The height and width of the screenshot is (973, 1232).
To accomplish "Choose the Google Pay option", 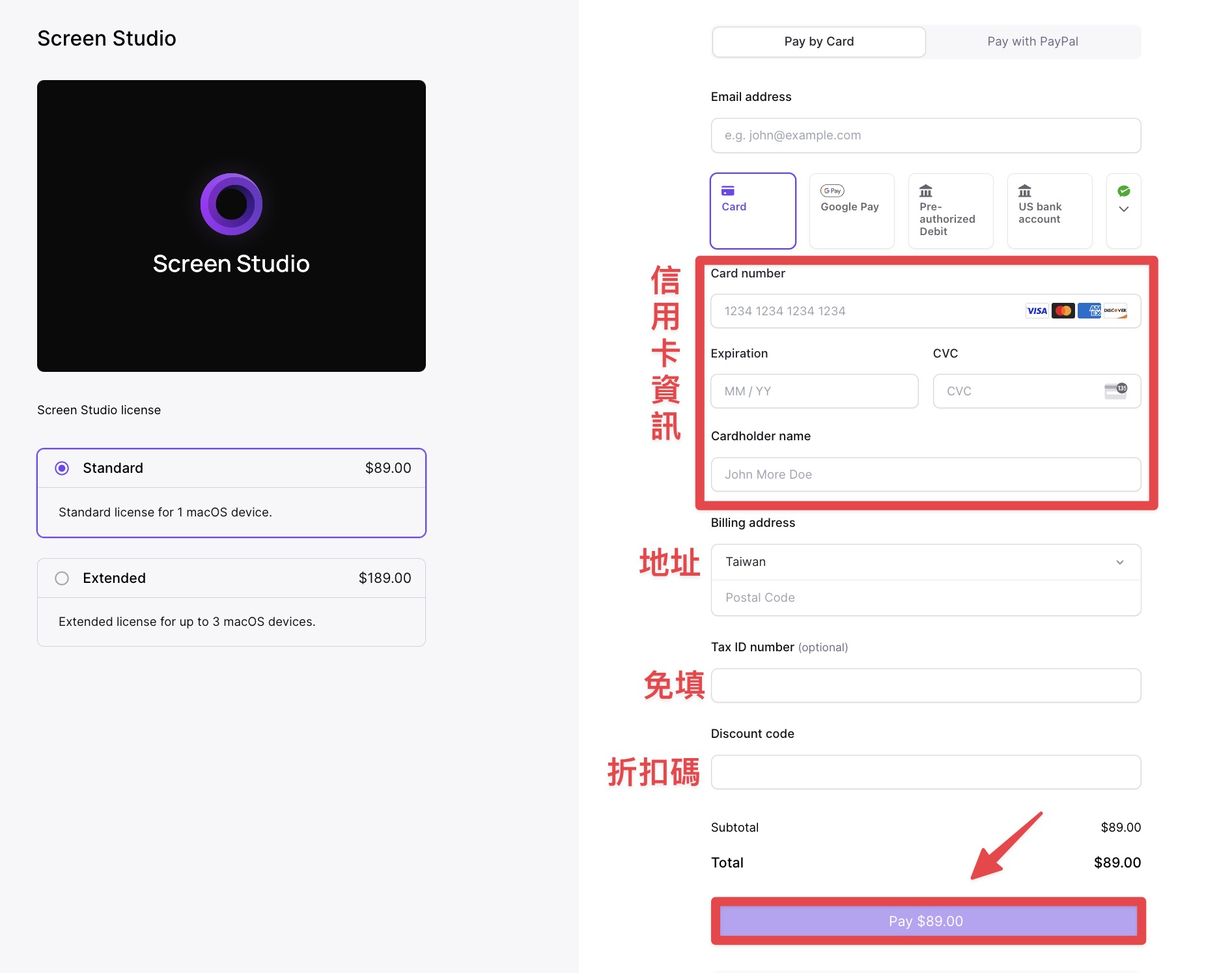I will click(851, 210).
